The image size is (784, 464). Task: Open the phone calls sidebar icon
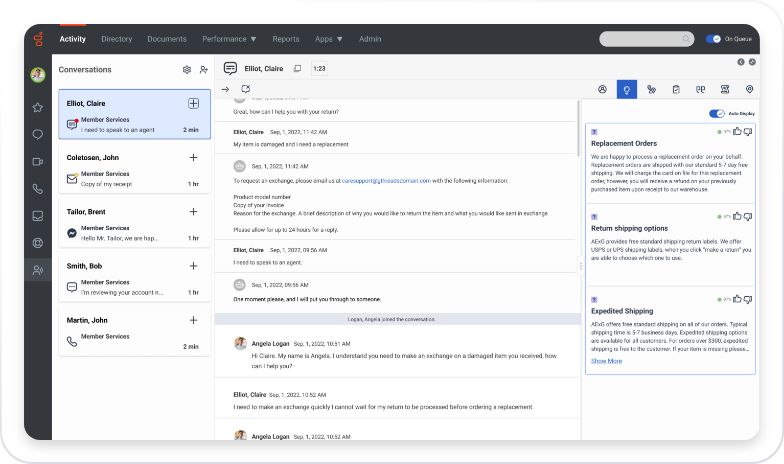pos(38,189)
